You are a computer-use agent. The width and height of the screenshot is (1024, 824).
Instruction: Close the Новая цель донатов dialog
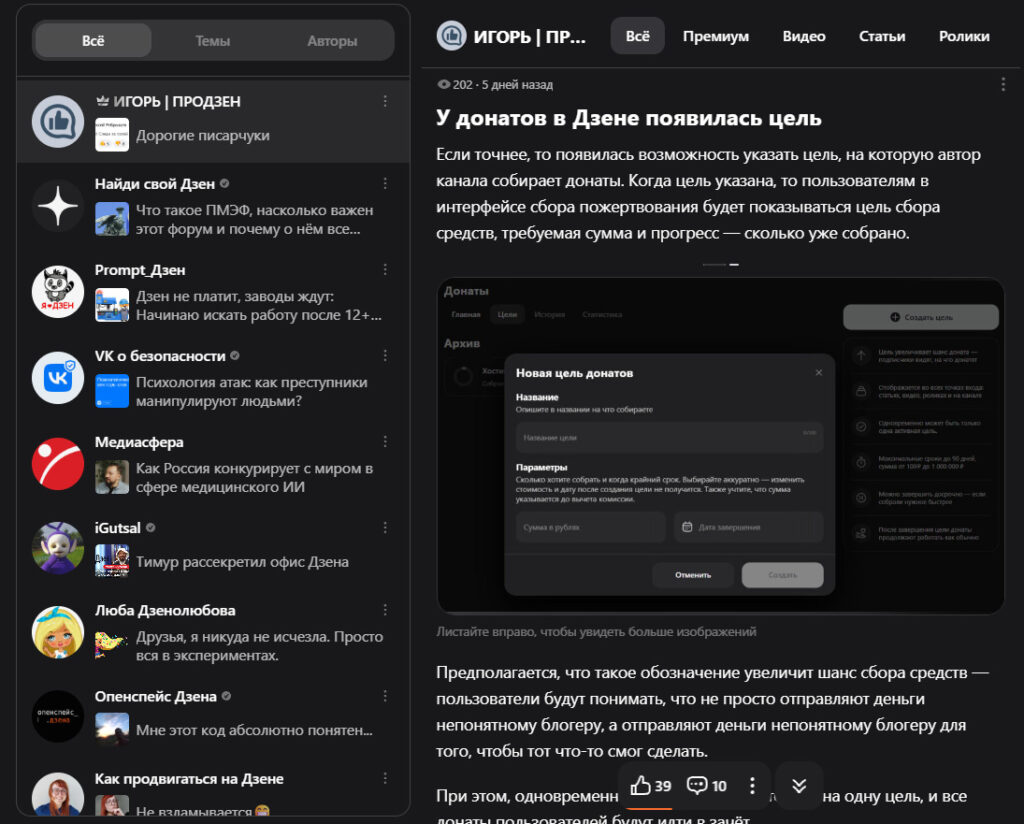tap(819, 373)
